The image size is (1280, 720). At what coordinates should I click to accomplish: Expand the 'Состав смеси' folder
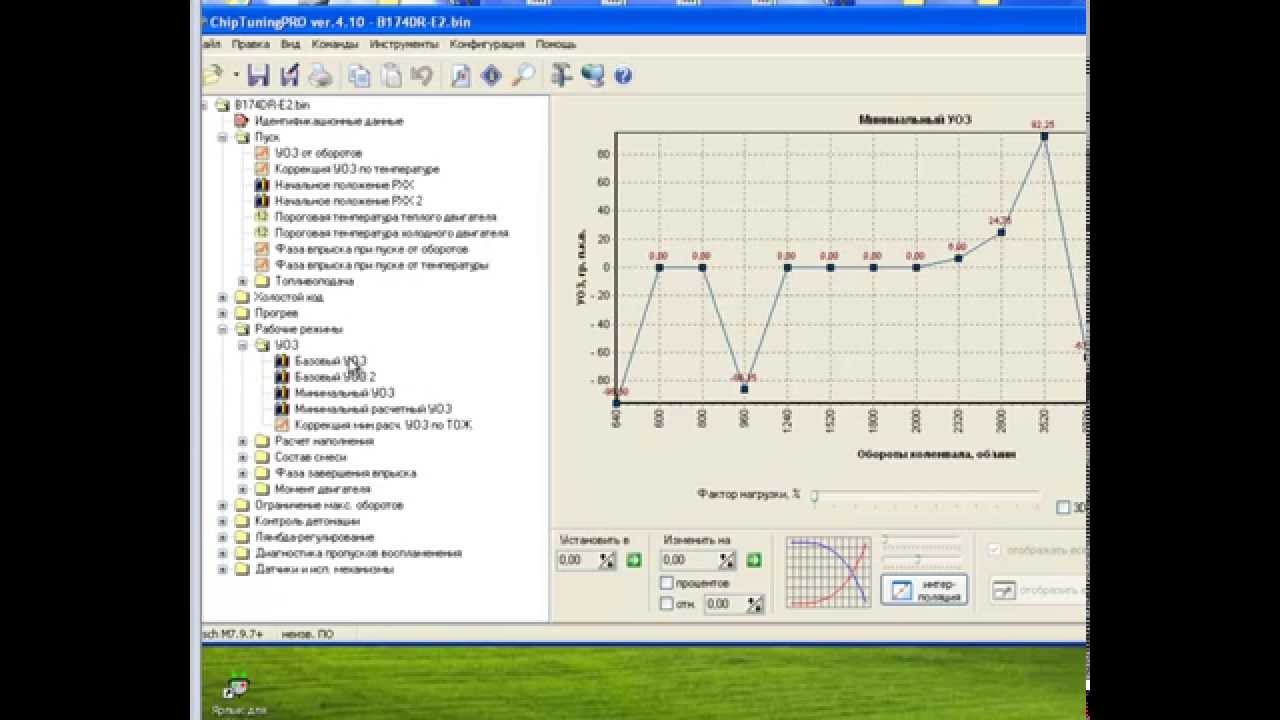(243, 457)
